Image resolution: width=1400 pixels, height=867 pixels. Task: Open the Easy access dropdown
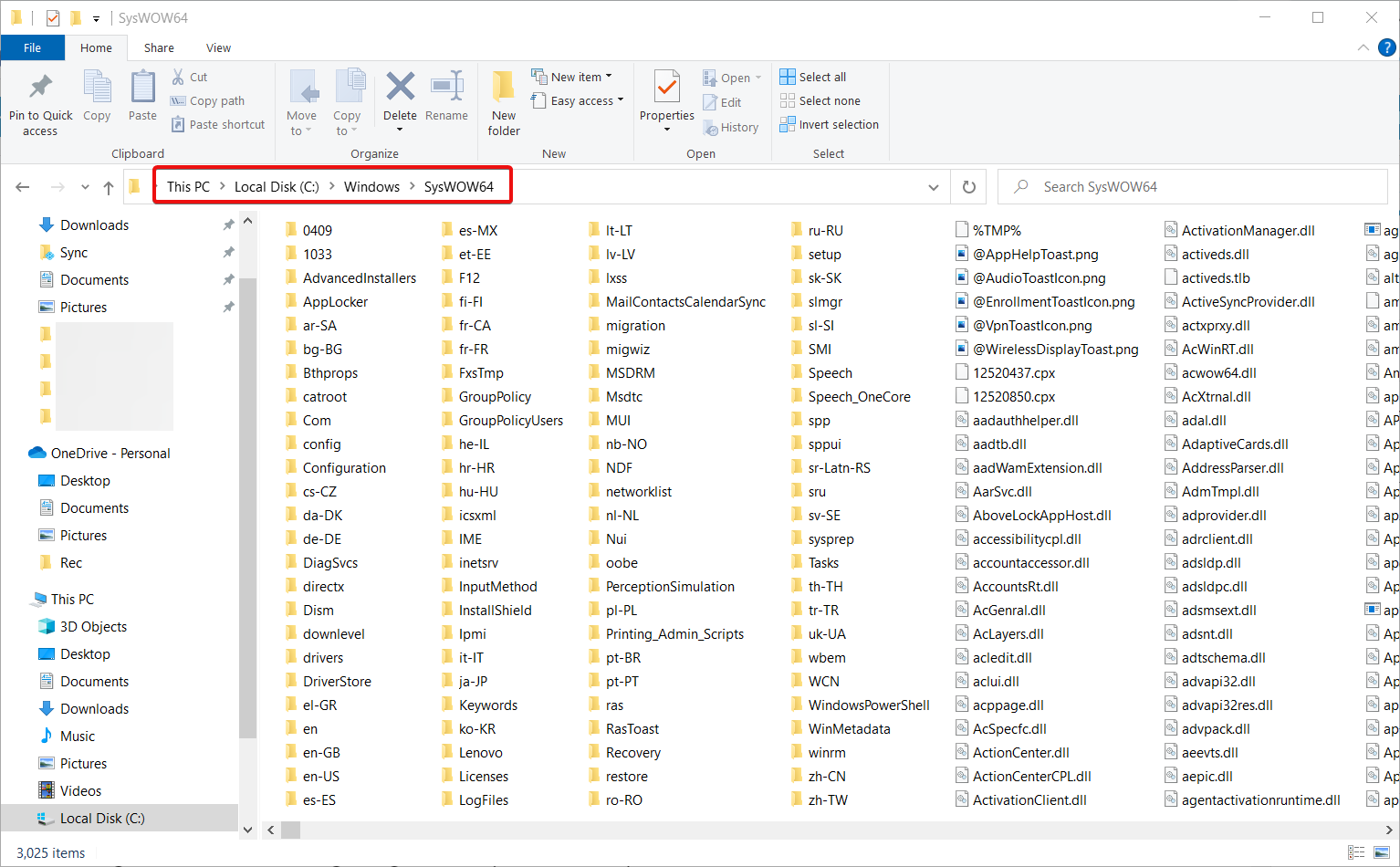[x=619, y=100]
